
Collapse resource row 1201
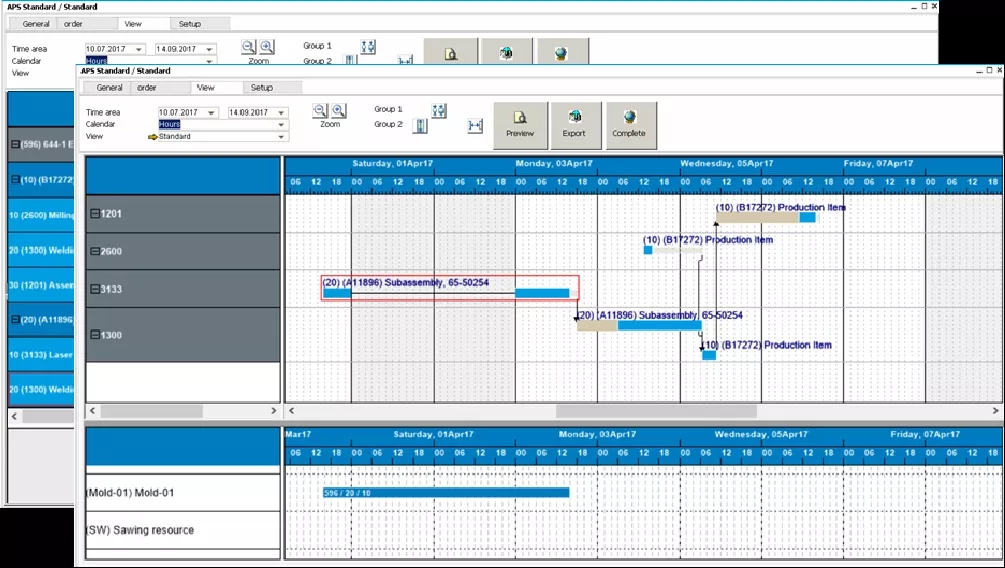coord(95,213)
